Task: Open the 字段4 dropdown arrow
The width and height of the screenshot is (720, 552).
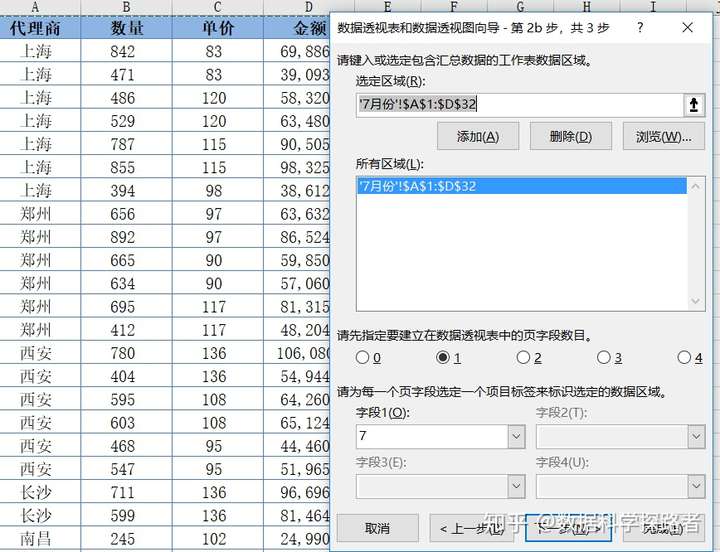Action: (696, 486)
